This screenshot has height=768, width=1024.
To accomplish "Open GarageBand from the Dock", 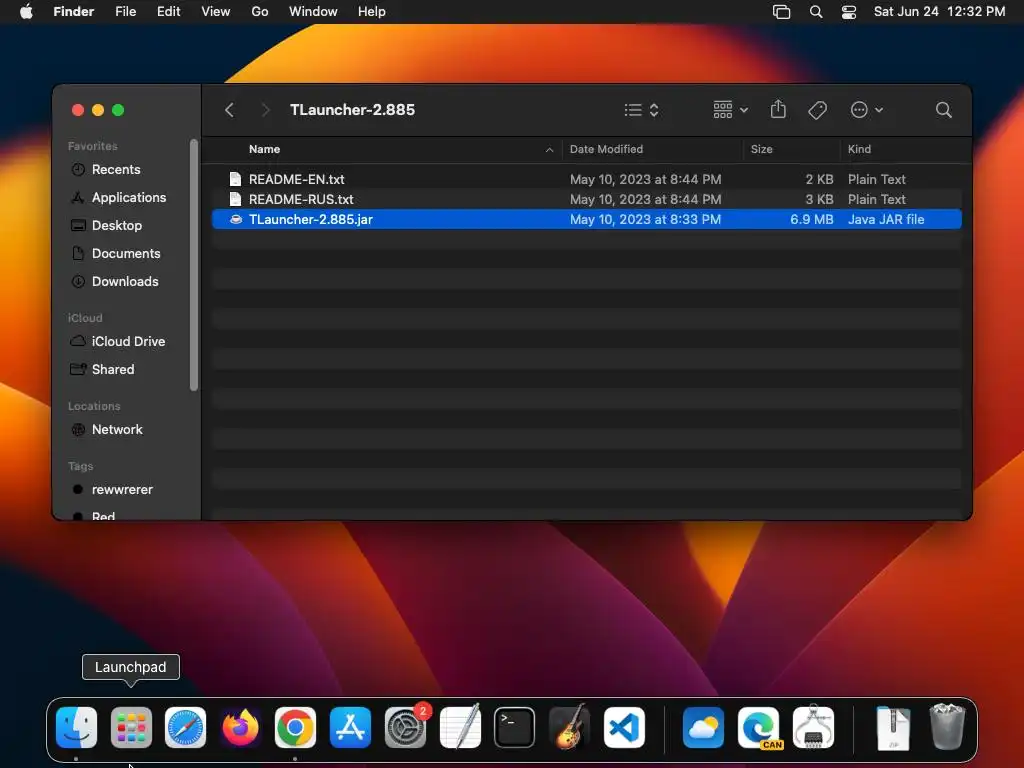I will point(569,727).
